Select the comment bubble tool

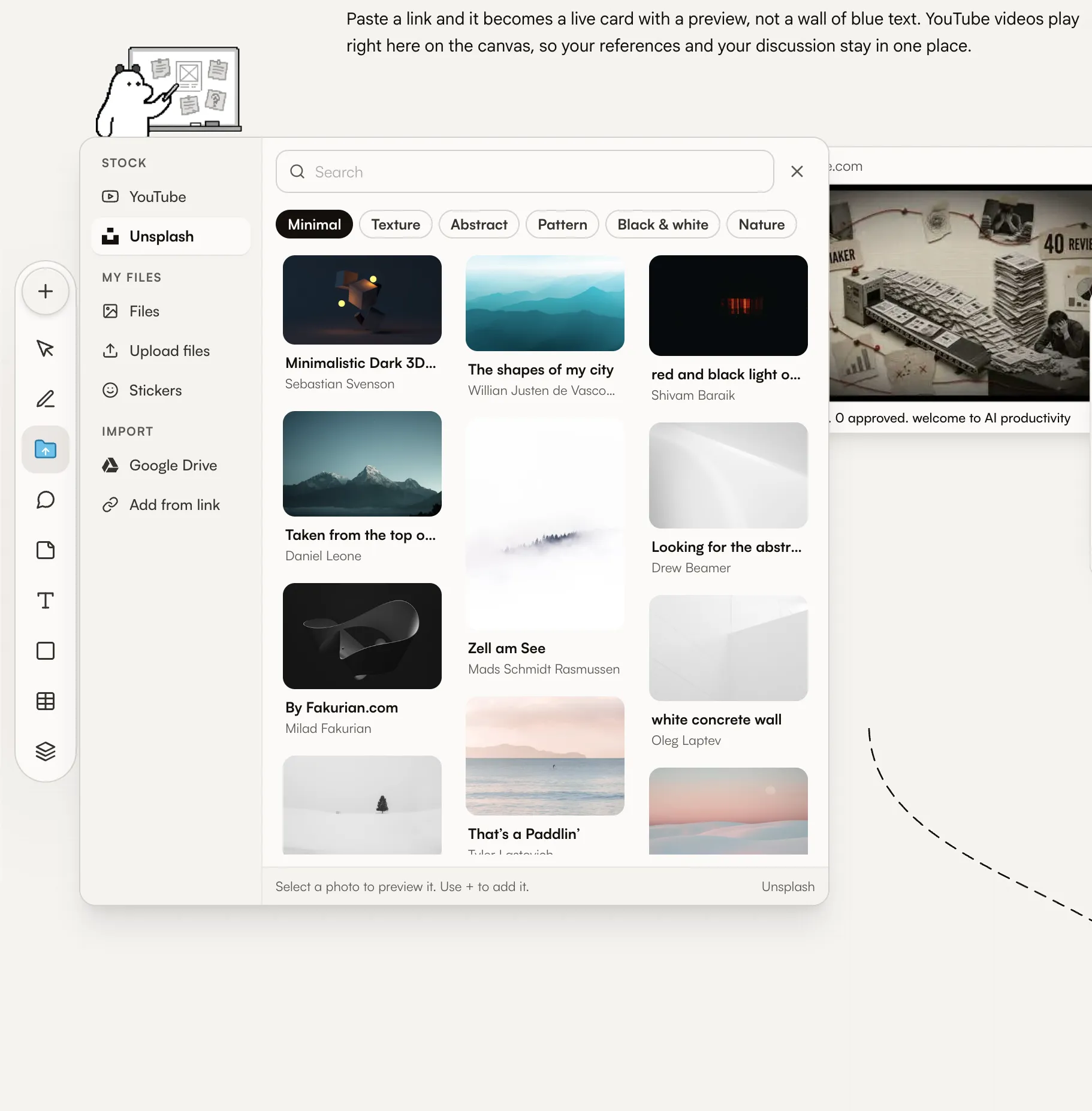pos(46,500)
